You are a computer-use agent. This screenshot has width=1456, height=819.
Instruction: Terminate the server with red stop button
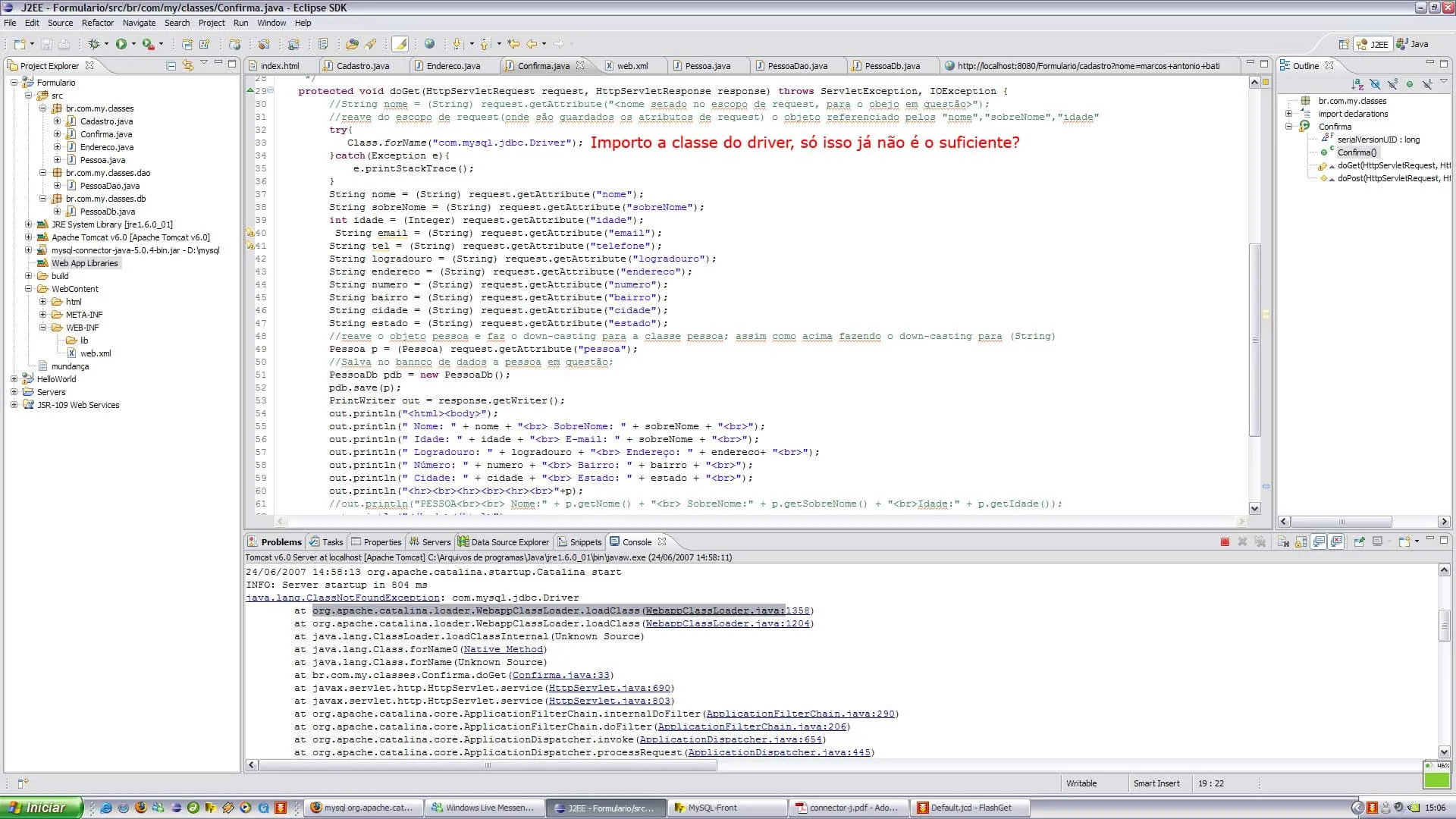point(1225,542)
